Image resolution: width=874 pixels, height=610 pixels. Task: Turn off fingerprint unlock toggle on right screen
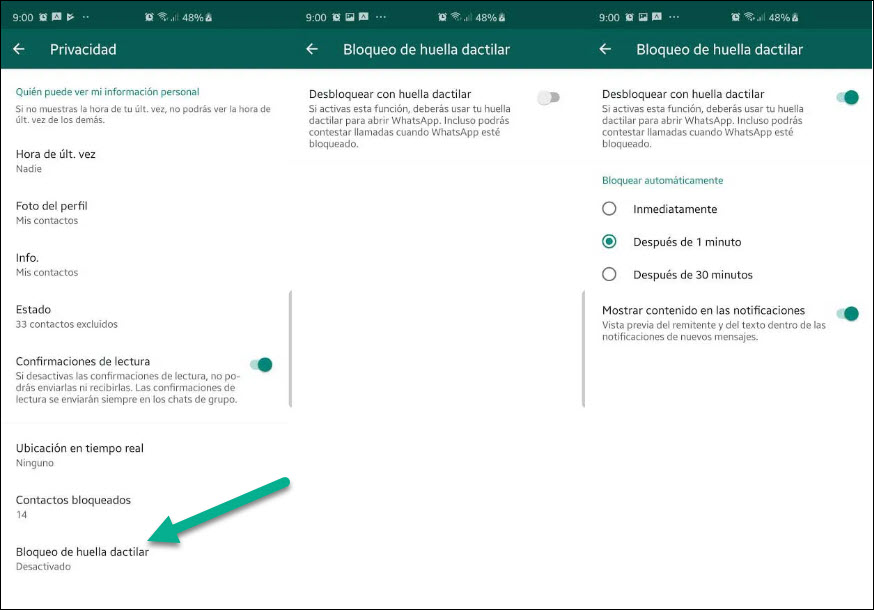coord(846,97)
